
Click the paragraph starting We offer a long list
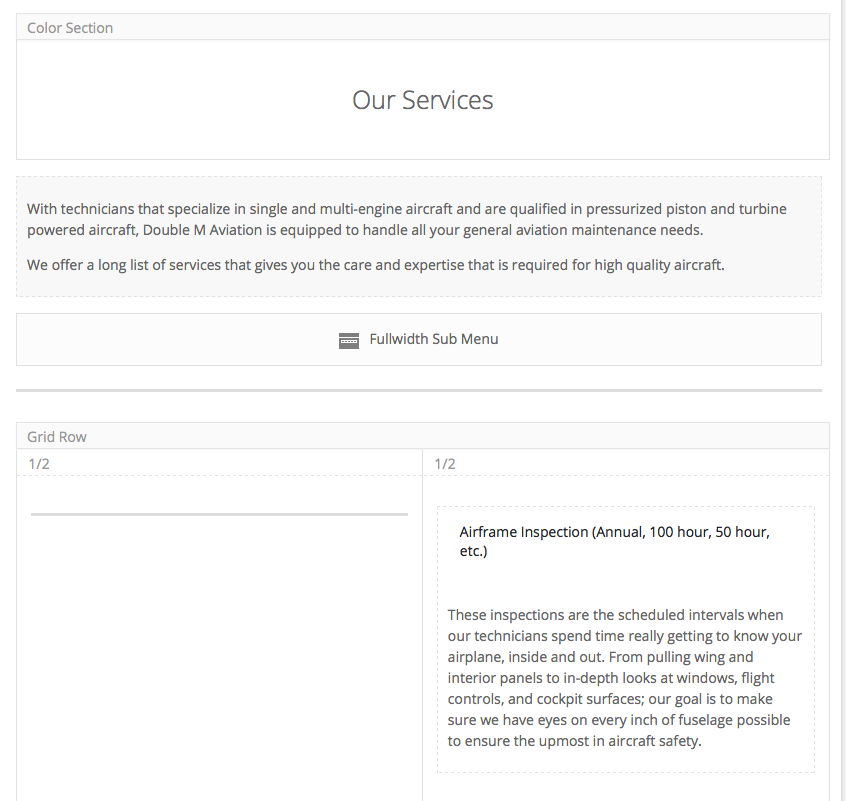(x=376, y=265)
